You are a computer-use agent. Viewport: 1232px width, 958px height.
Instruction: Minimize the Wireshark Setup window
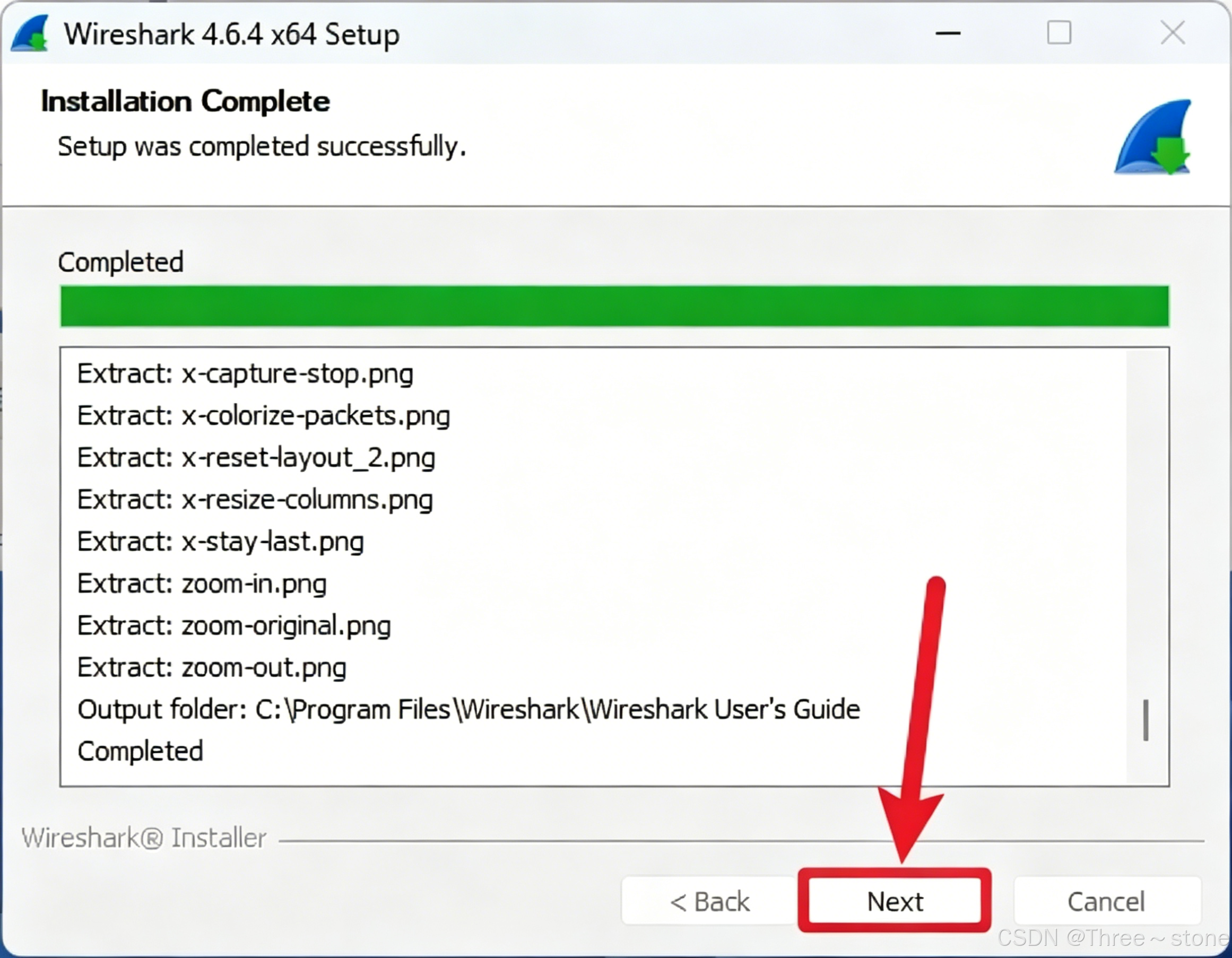(x=947, y=33)
